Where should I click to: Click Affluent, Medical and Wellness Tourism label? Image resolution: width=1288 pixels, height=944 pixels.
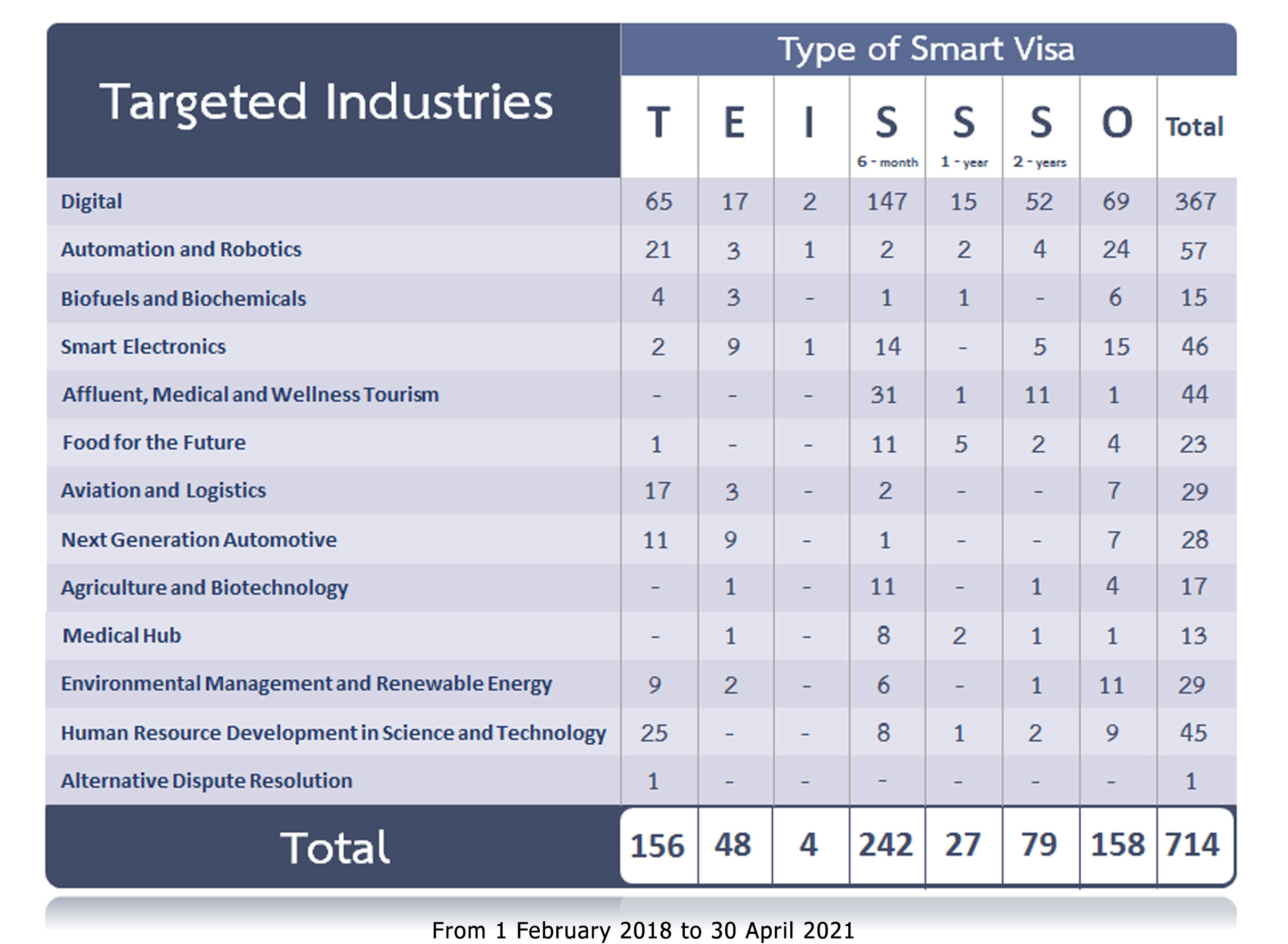[251, 395]
